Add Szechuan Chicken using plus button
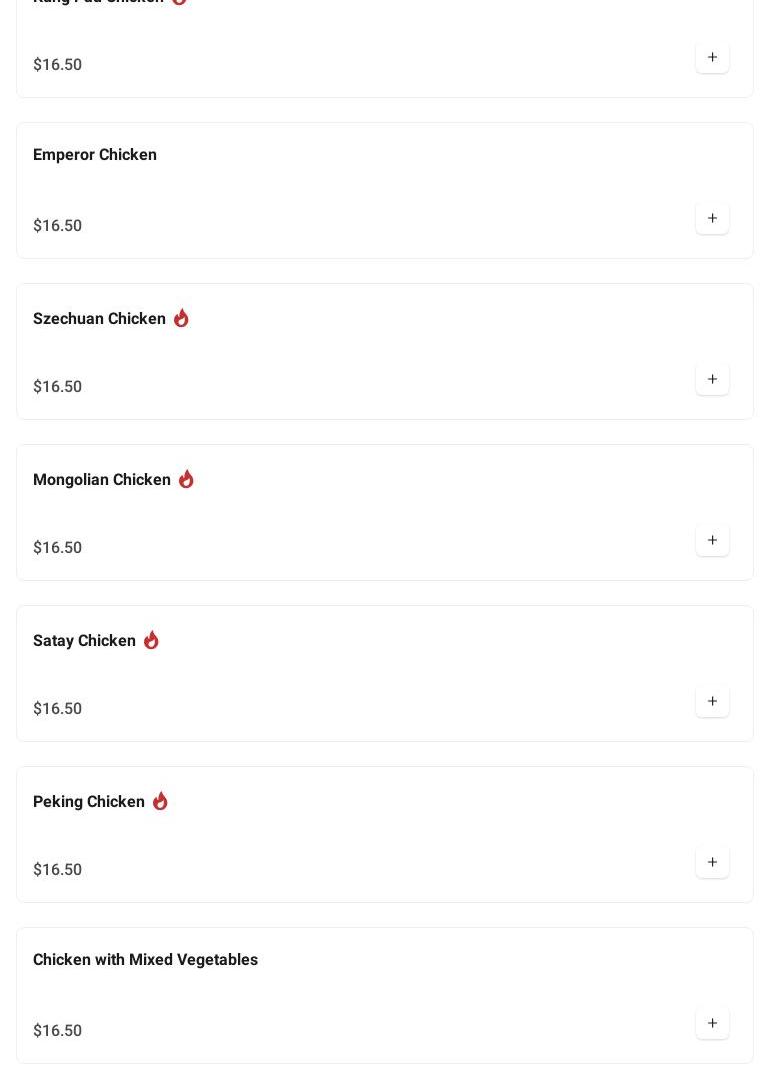The height and width of the screenshot is (1087, 770). (712, 380)
